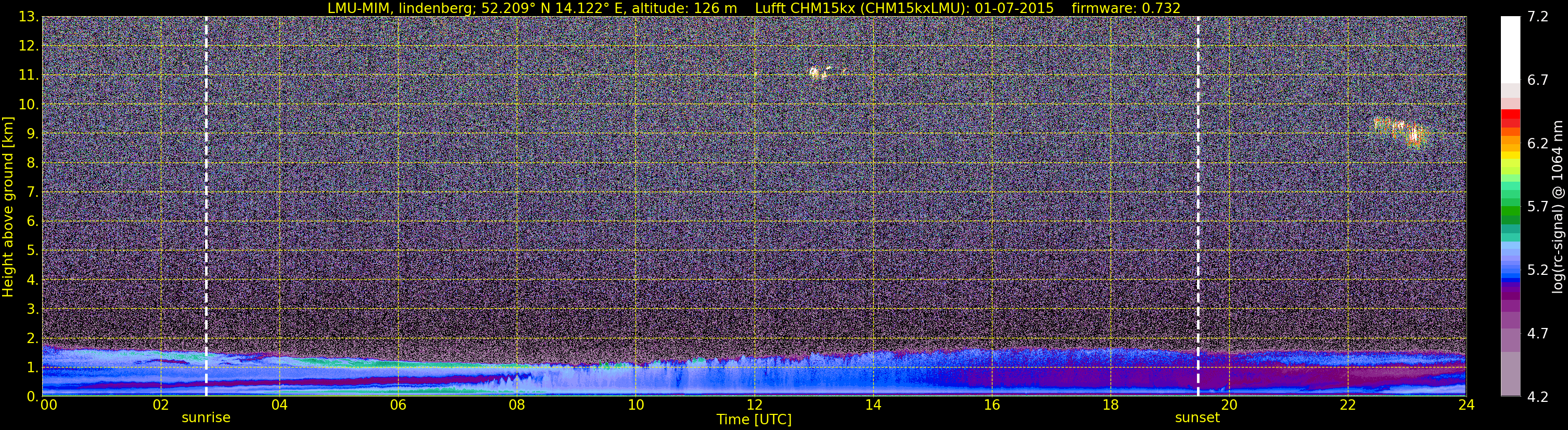Screen dimensions: 1568x430
Task: Click the height axis tick label 7
Action: pos(32,192)
